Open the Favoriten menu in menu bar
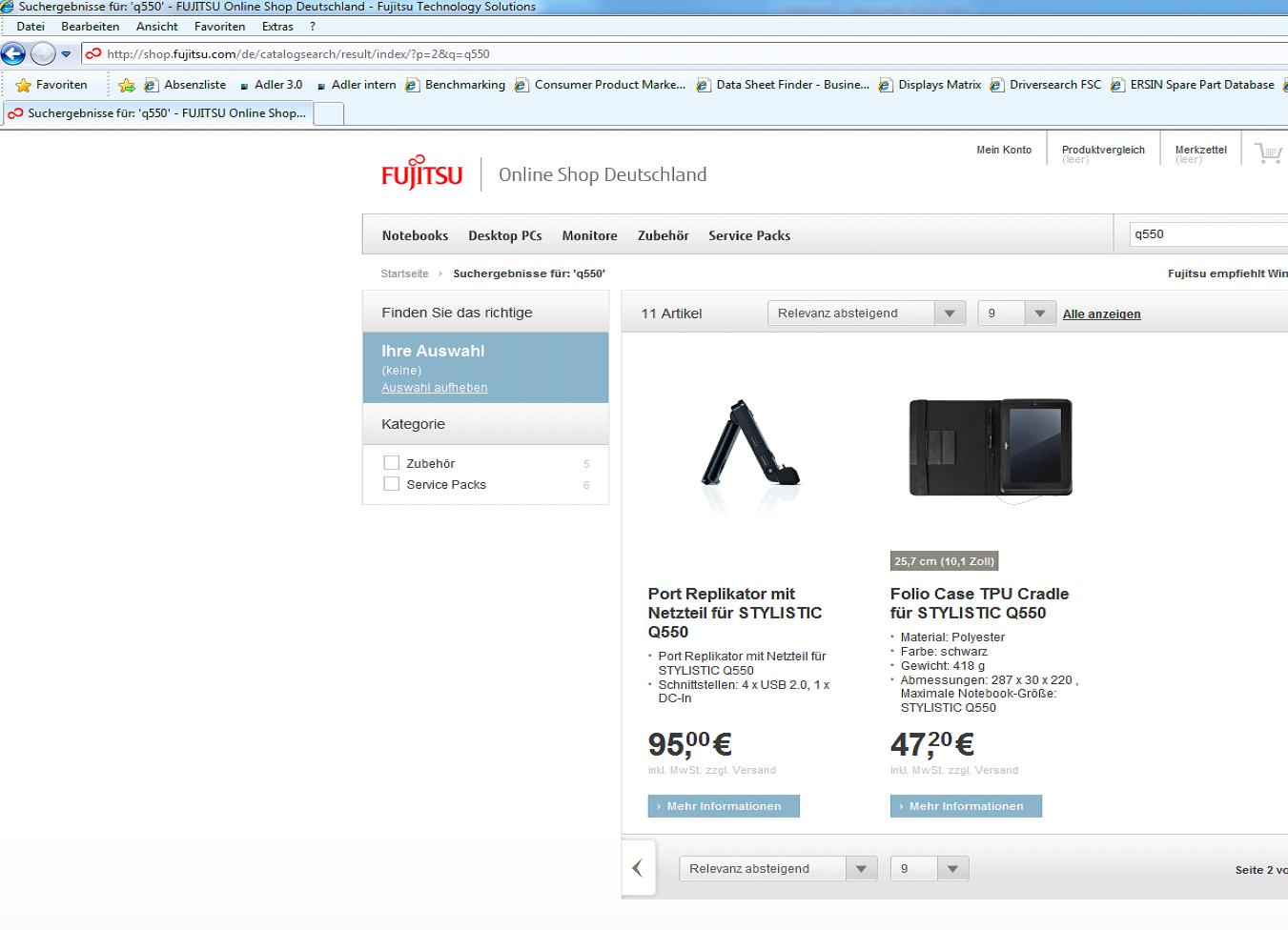The width and height of the screenshot is (1288, 930). click(219, 27)
